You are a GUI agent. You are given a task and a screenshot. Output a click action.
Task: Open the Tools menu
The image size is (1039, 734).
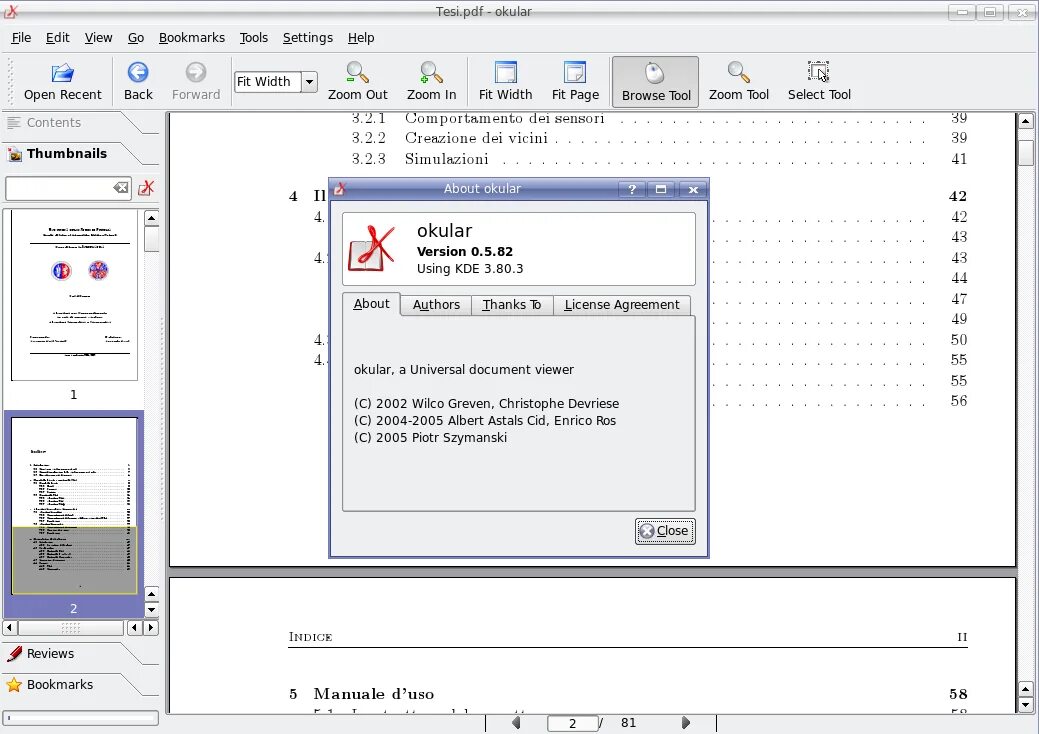254,38
